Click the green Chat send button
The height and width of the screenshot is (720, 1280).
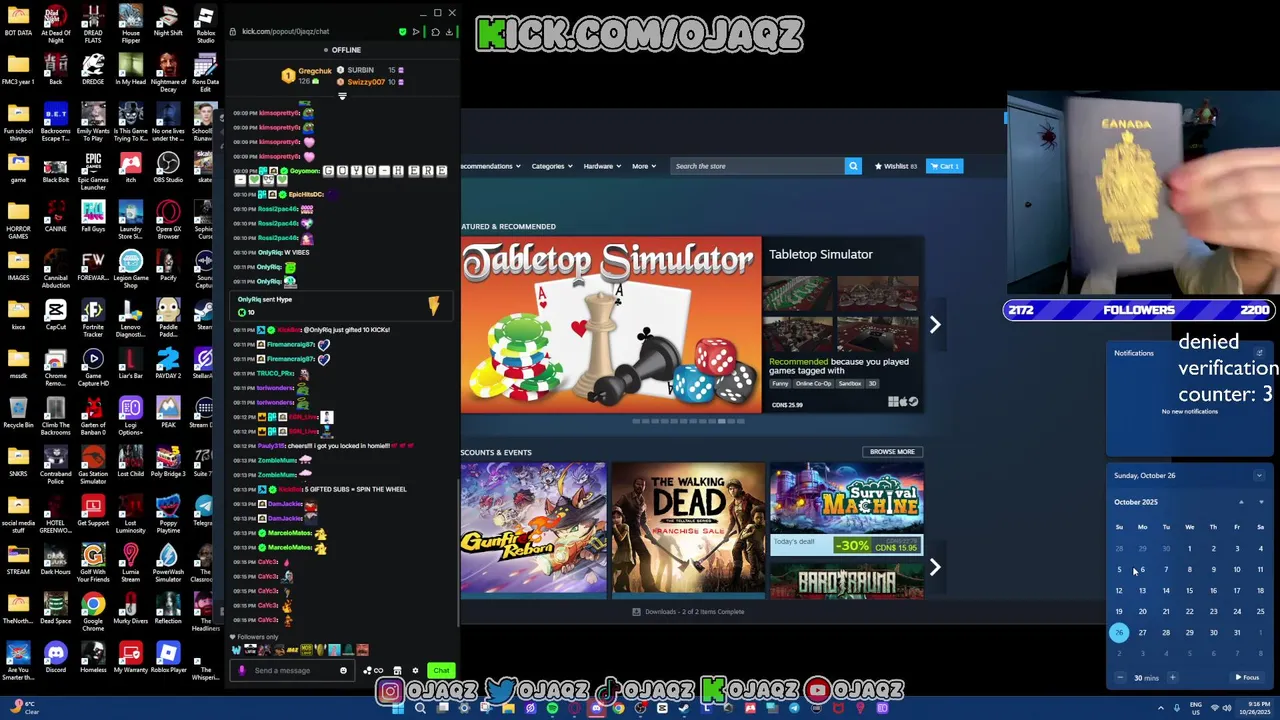(441, 671)
